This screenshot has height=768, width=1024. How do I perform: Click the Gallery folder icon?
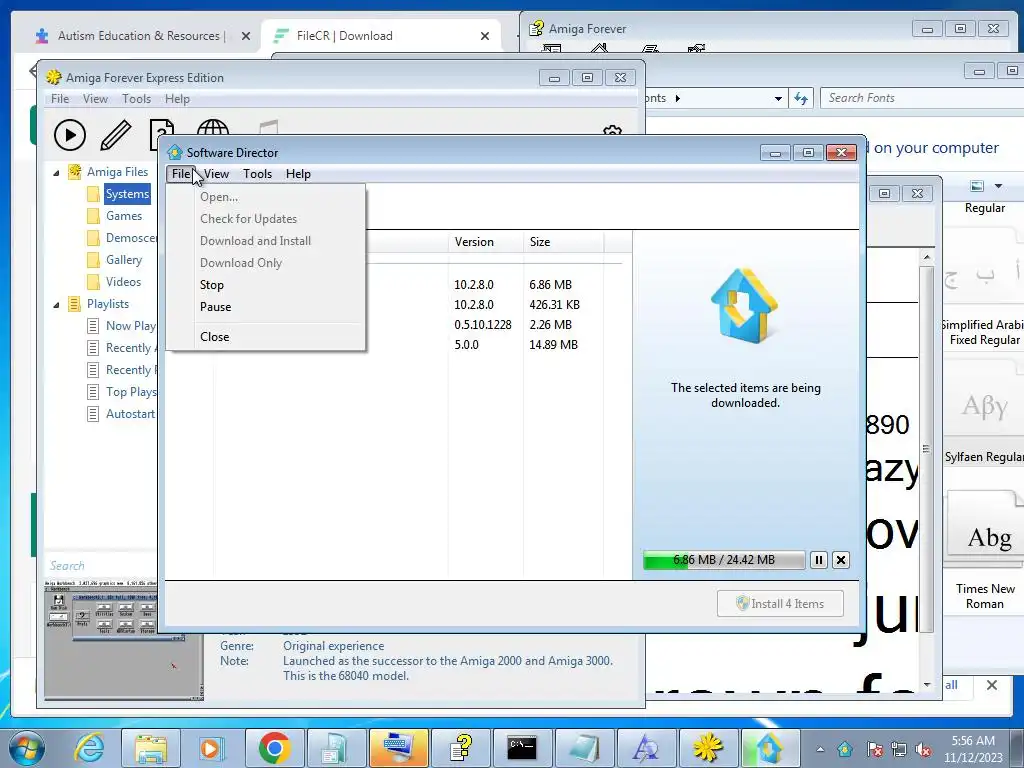pyautogui.click(x=93, y=260)
